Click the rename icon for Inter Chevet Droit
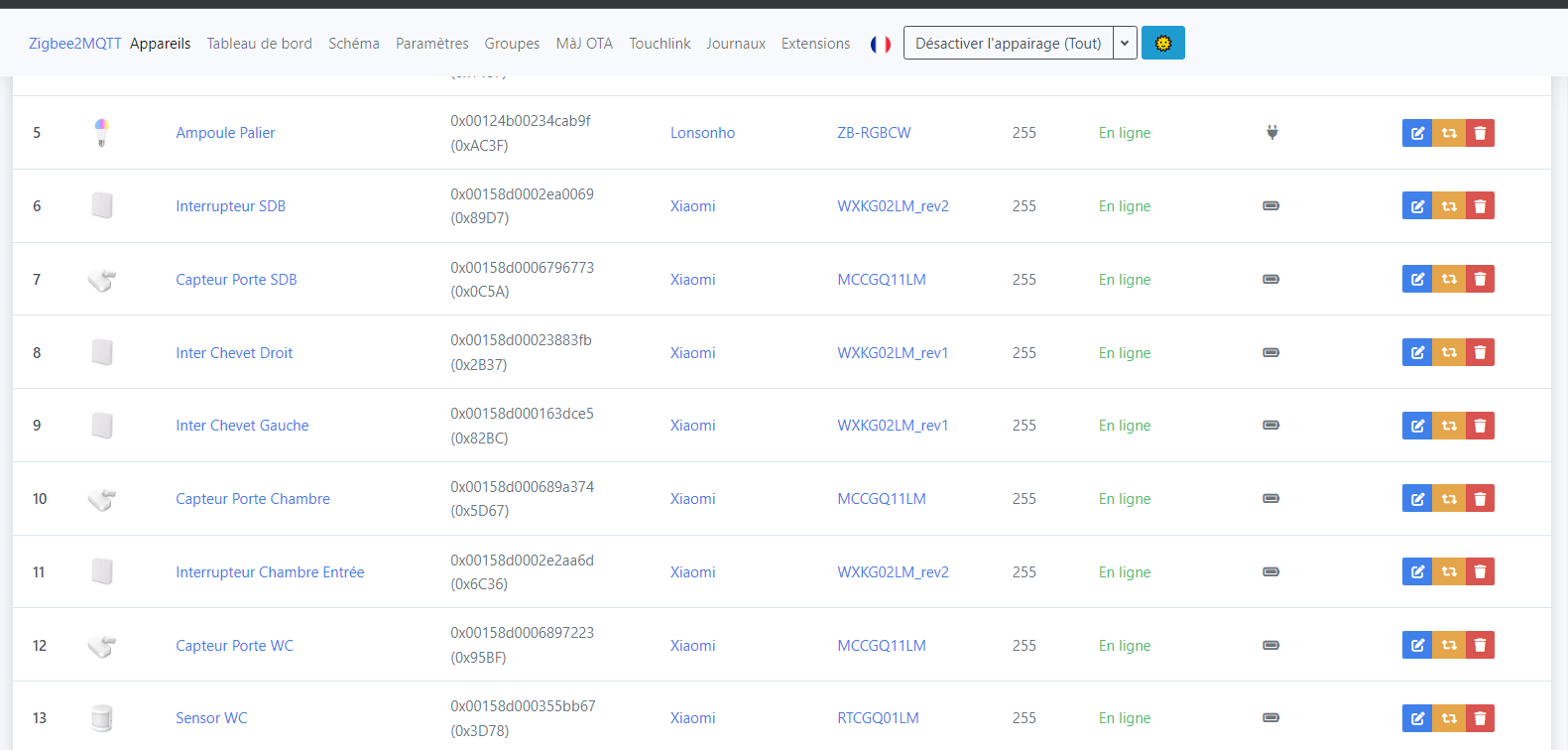The height and width of the screenshot is (750, 1568). 1417,352
